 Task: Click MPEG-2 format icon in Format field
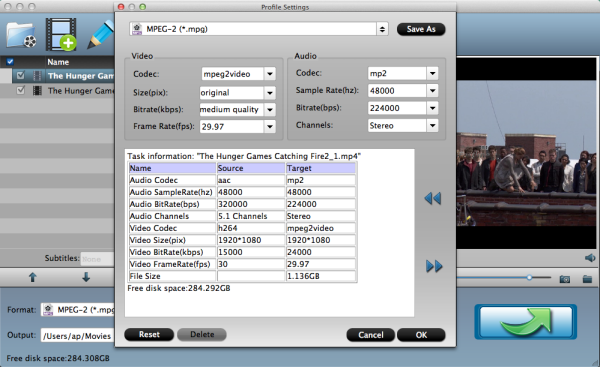click(48, 310)
